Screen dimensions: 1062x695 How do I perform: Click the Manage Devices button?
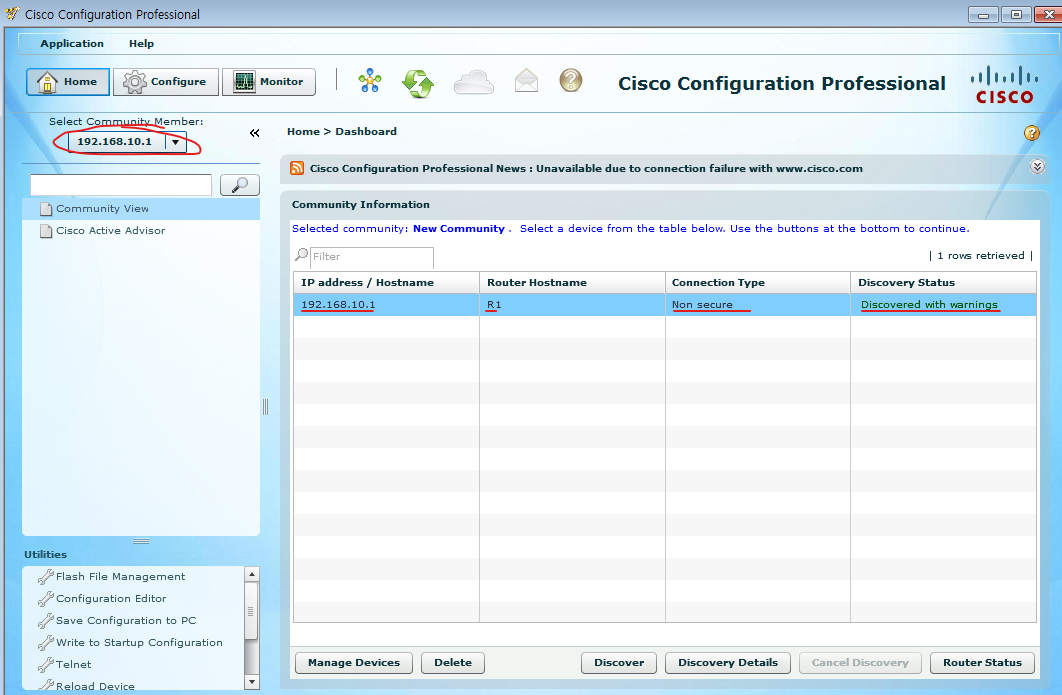coord(354,662)
